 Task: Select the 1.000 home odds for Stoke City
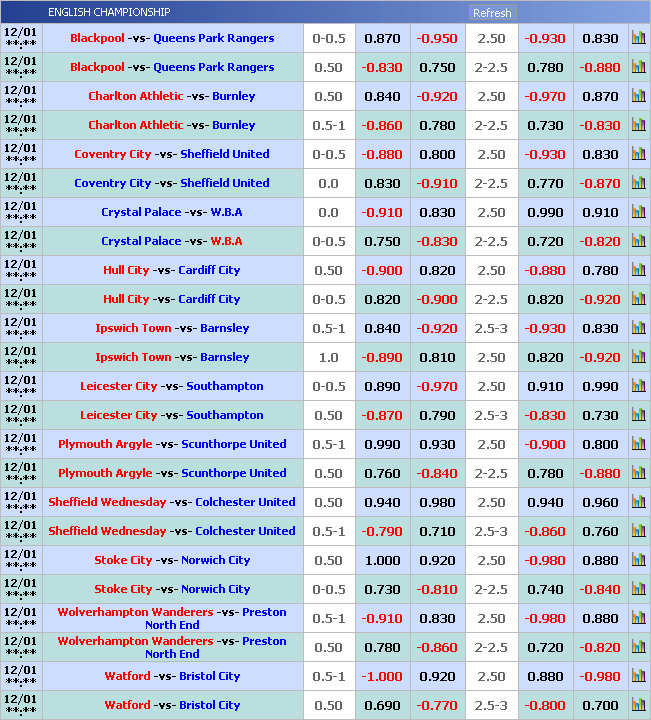pyautogui.click(x=382, y=560)
